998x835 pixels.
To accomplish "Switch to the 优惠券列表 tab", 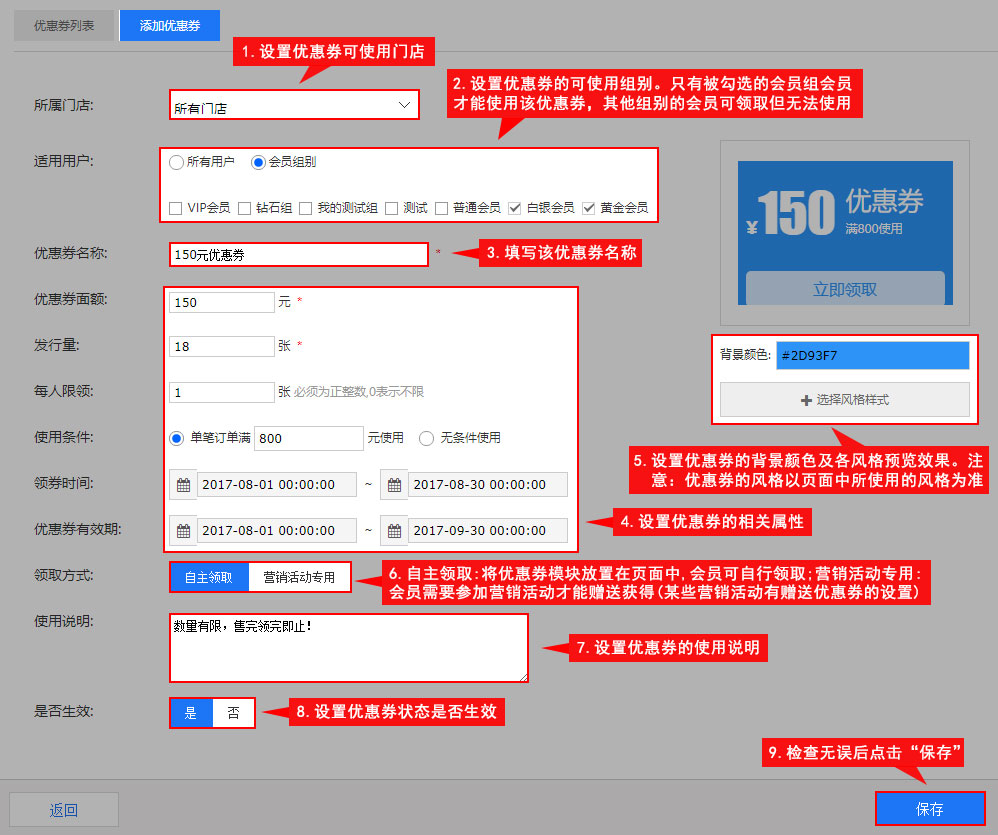I will [x=64, y=25].
